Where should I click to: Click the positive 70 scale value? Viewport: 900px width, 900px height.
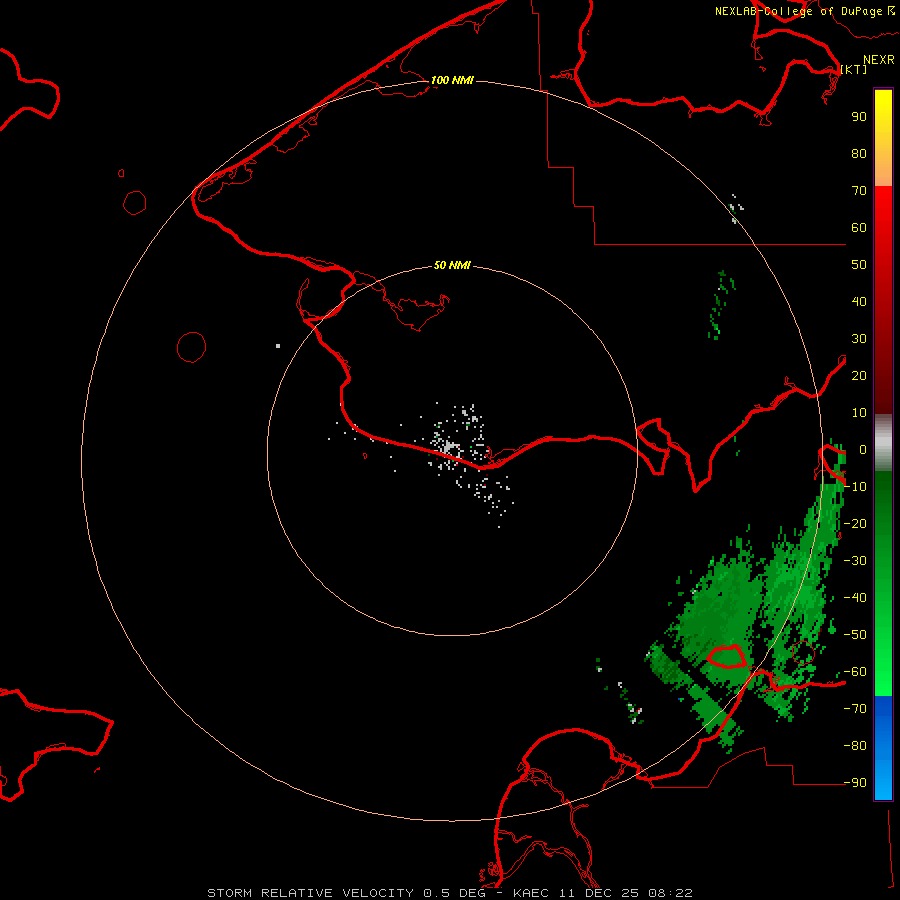[859, 191]
